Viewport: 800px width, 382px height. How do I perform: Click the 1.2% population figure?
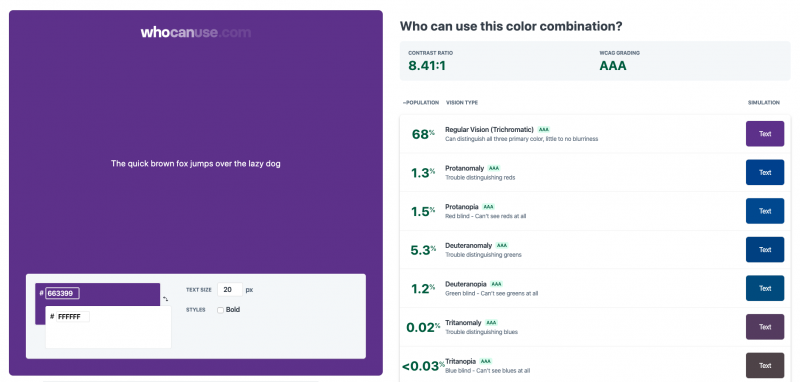tap(423, 289)
